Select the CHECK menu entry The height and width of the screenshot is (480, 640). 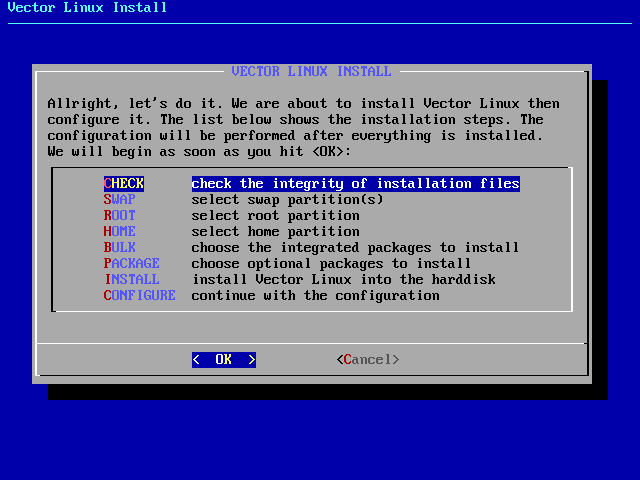click(x=124, y=184)
